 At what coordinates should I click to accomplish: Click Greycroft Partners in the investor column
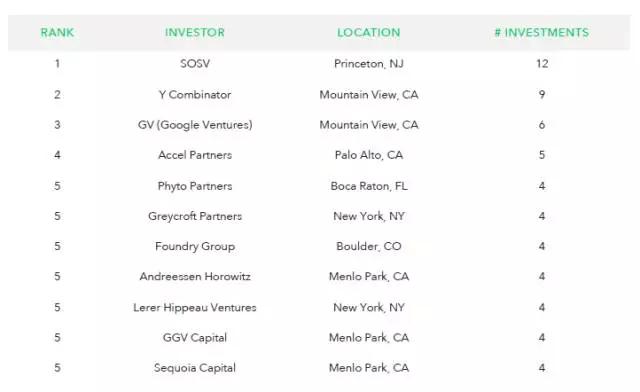point(195,216)
